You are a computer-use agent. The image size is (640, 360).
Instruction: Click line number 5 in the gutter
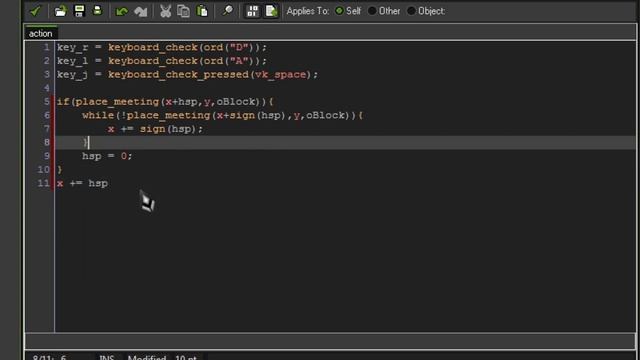point(47,102)
